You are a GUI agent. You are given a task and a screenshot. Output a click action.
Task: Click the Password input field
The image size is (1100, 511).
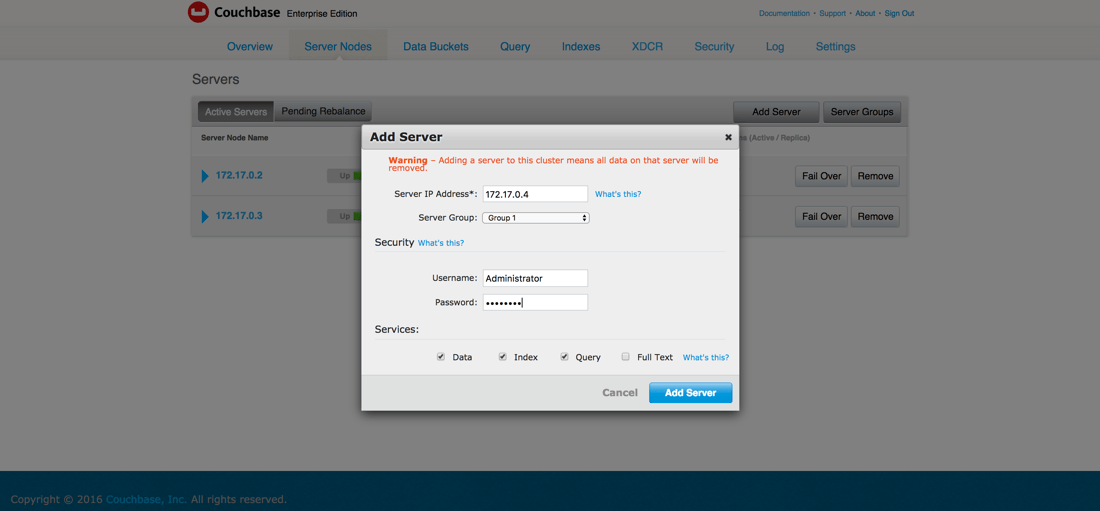[x=535, y=303]
